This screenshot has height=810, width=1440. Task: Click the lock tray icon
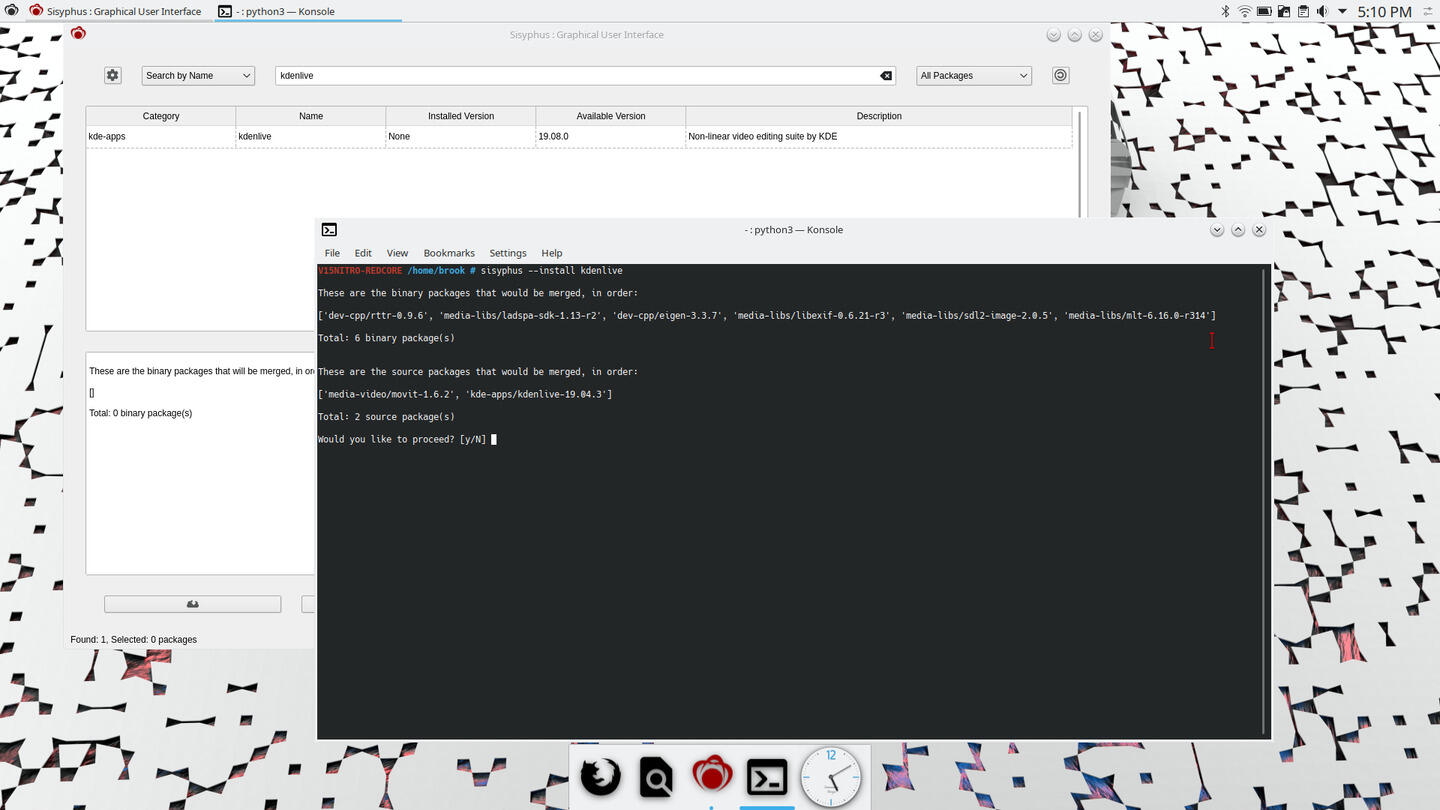[1283, 11]
